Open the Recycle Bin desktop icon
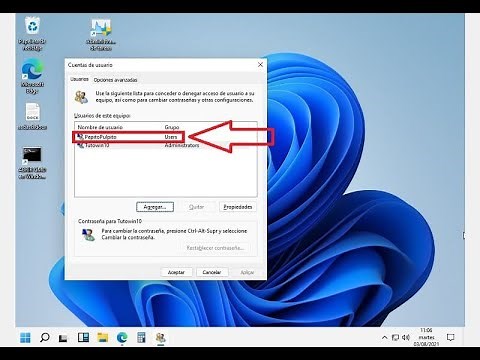480x360 pixels. pyautogui.click(x=32, y=33)
